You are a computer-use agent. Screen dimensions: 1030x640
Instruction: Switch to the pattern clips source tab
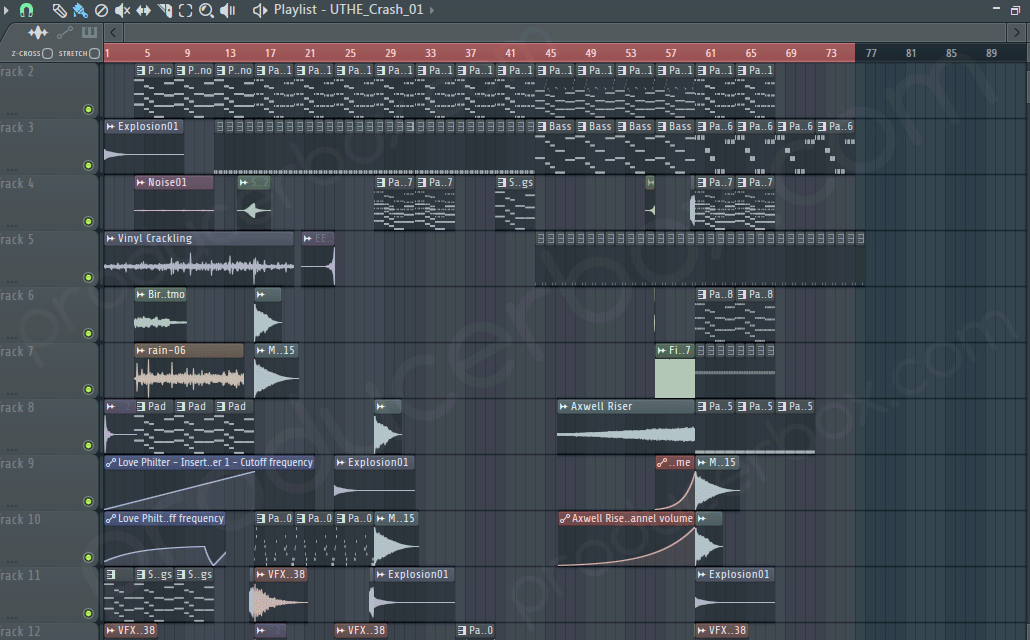89,32
